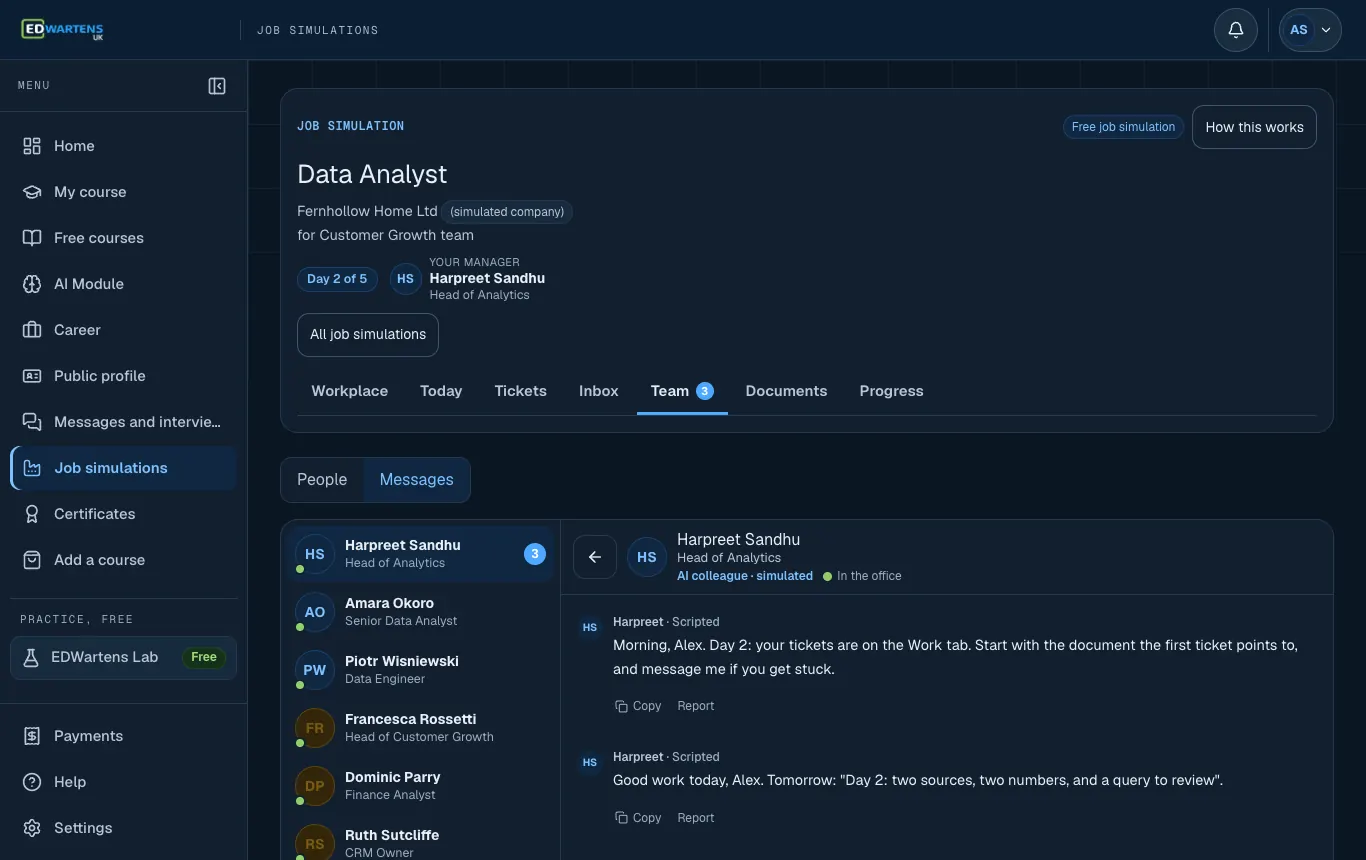
Task: Select Job simulations in sidebar
Action: (x=124, y=468)
